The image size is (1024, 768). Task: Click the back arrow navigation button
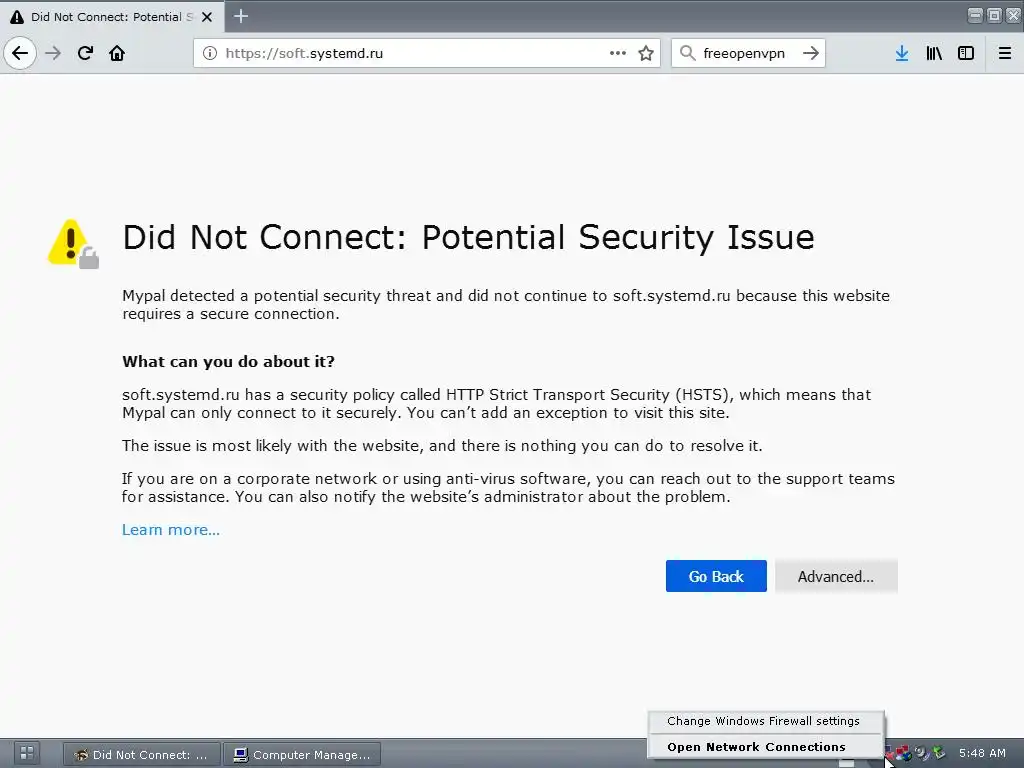20,54
